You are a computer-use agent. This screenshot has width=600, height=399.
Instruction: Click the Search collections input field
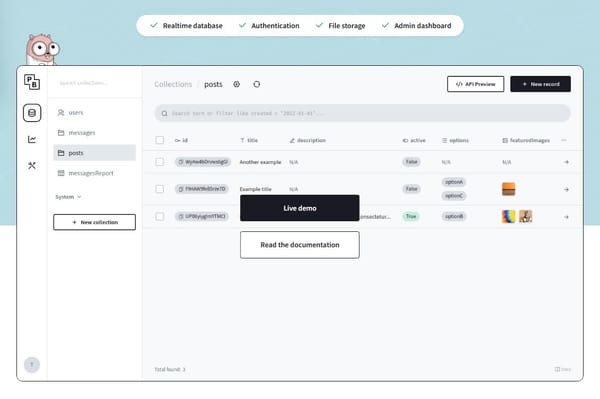pos(96,83)
